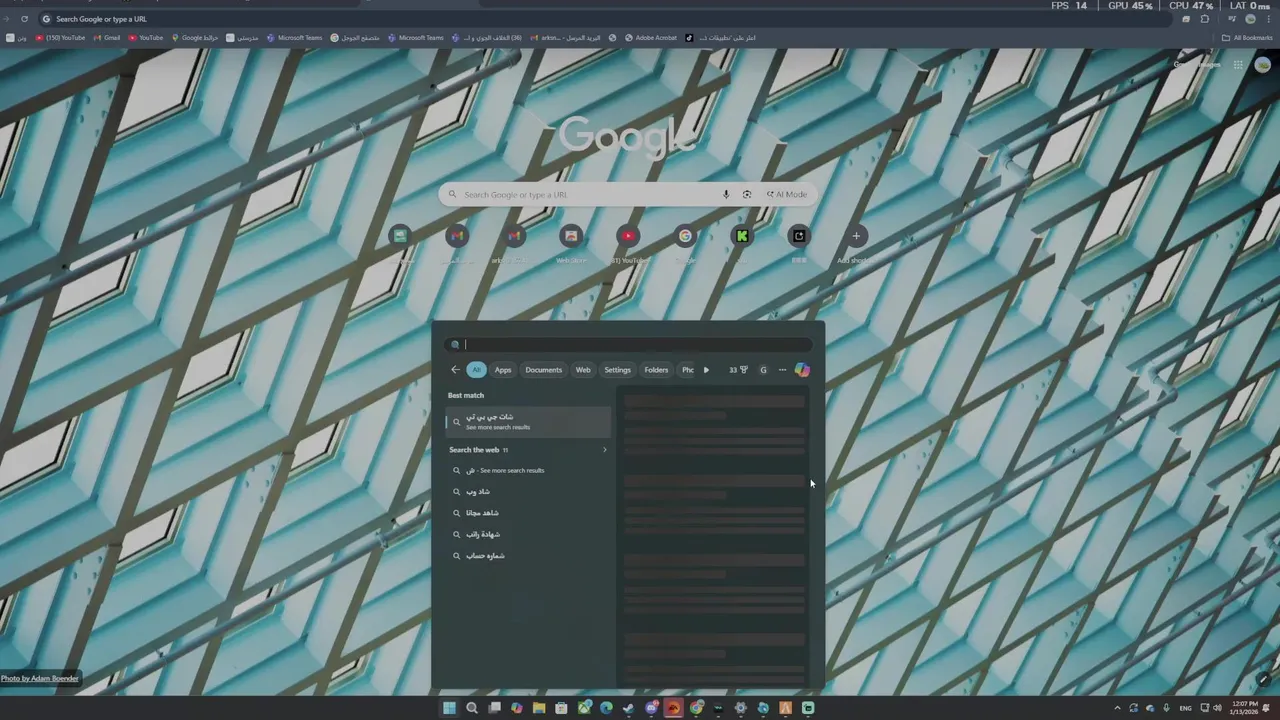
Task: Switch to the Settings search filter
Action: [x=617, y=370]
